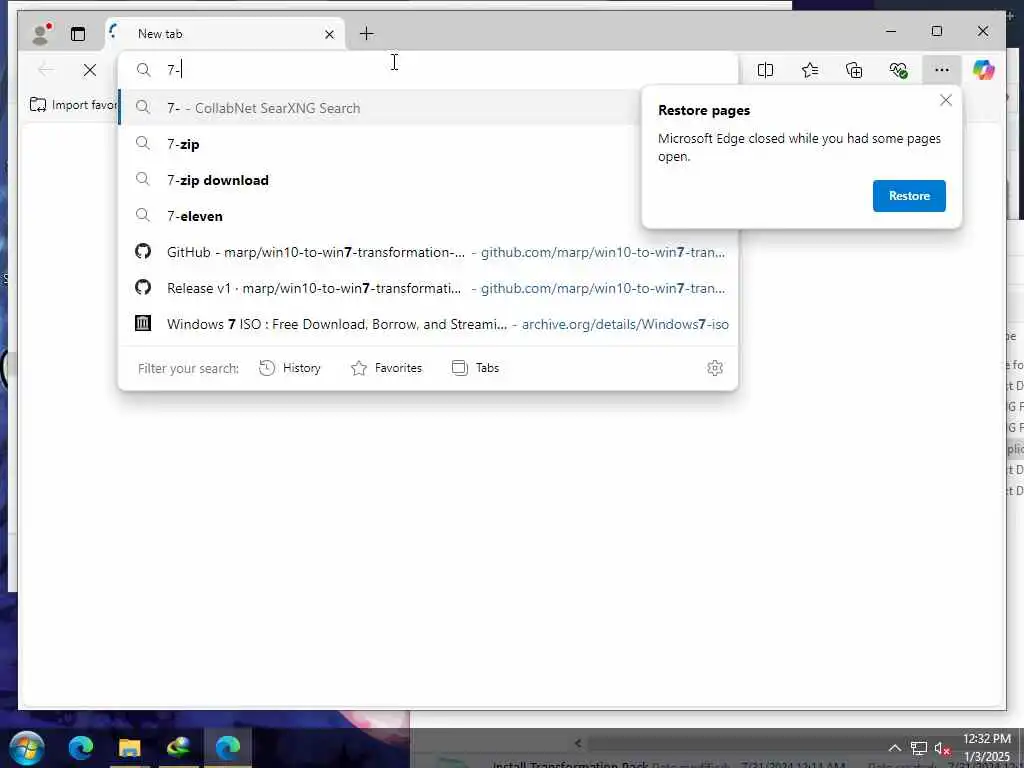Viewport: 1024px width, 768px height.
Task: Filter search by History
Action: 290,368
